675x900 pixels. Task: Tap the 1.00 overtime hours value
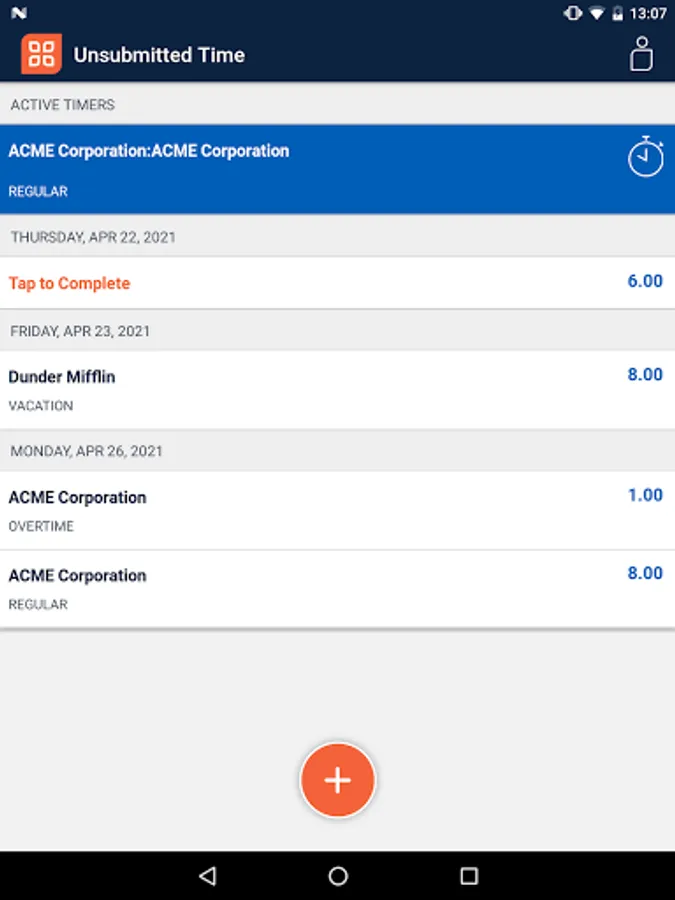coord(646,495)
